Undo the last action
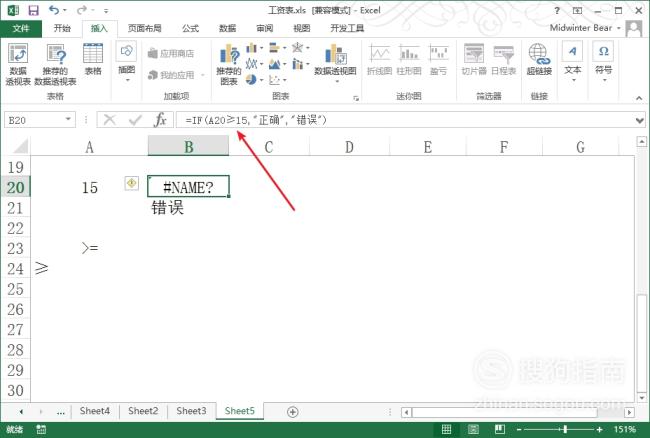650x438 pixels. click(53, 10)
